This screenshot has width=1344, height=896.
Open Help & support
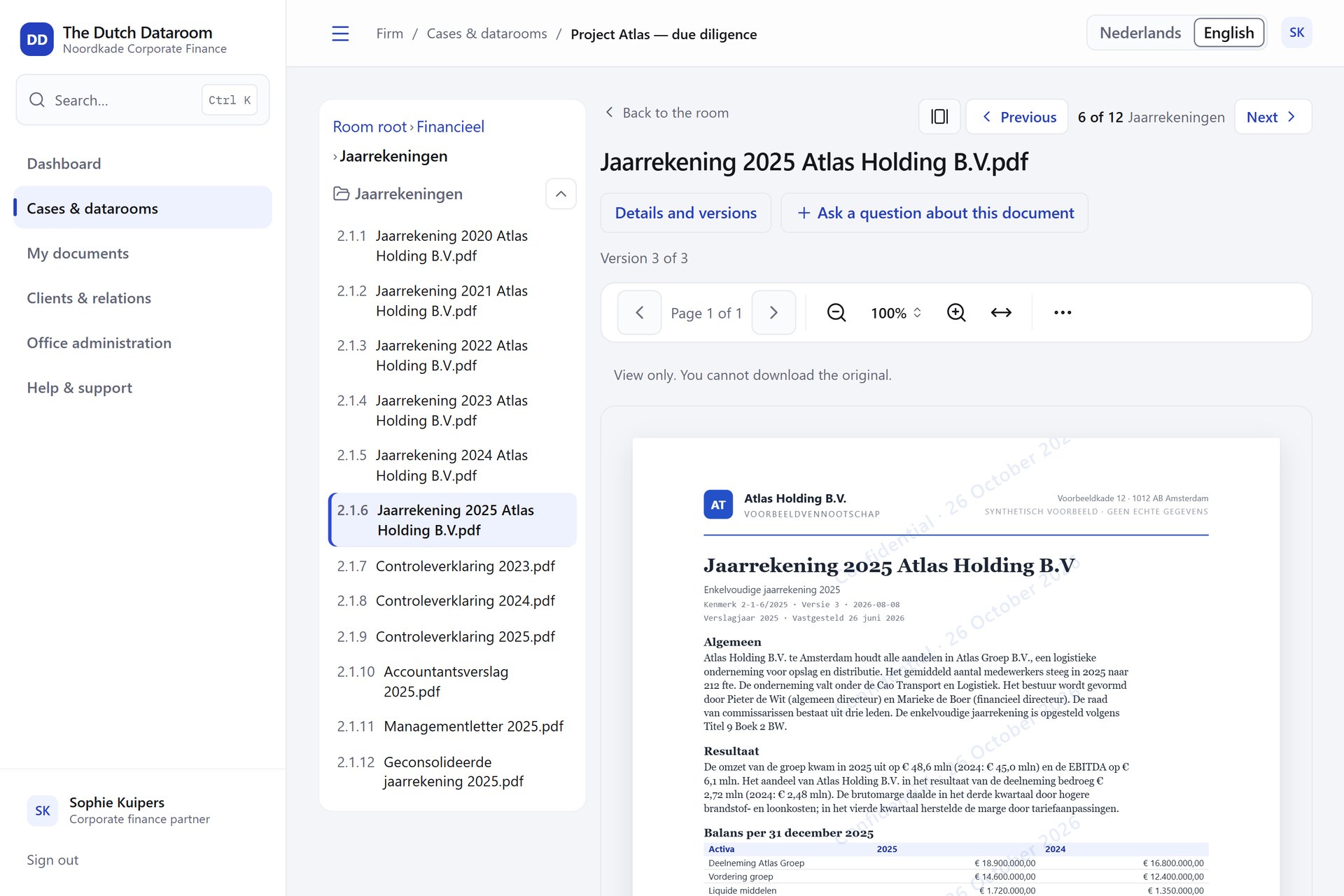143,388
